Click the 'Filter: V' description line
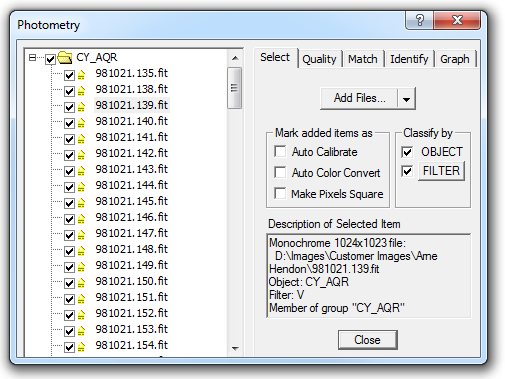 287,295
